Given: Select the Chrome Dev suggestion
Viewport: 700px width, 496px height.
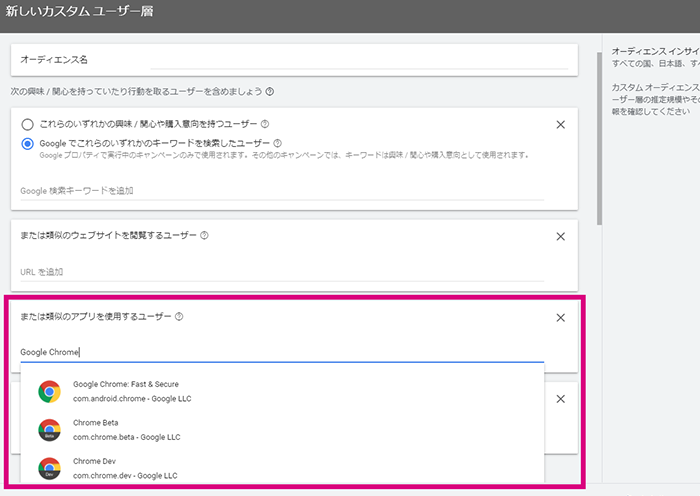Looking at the screenshot, I should click(x=282, y=468).
